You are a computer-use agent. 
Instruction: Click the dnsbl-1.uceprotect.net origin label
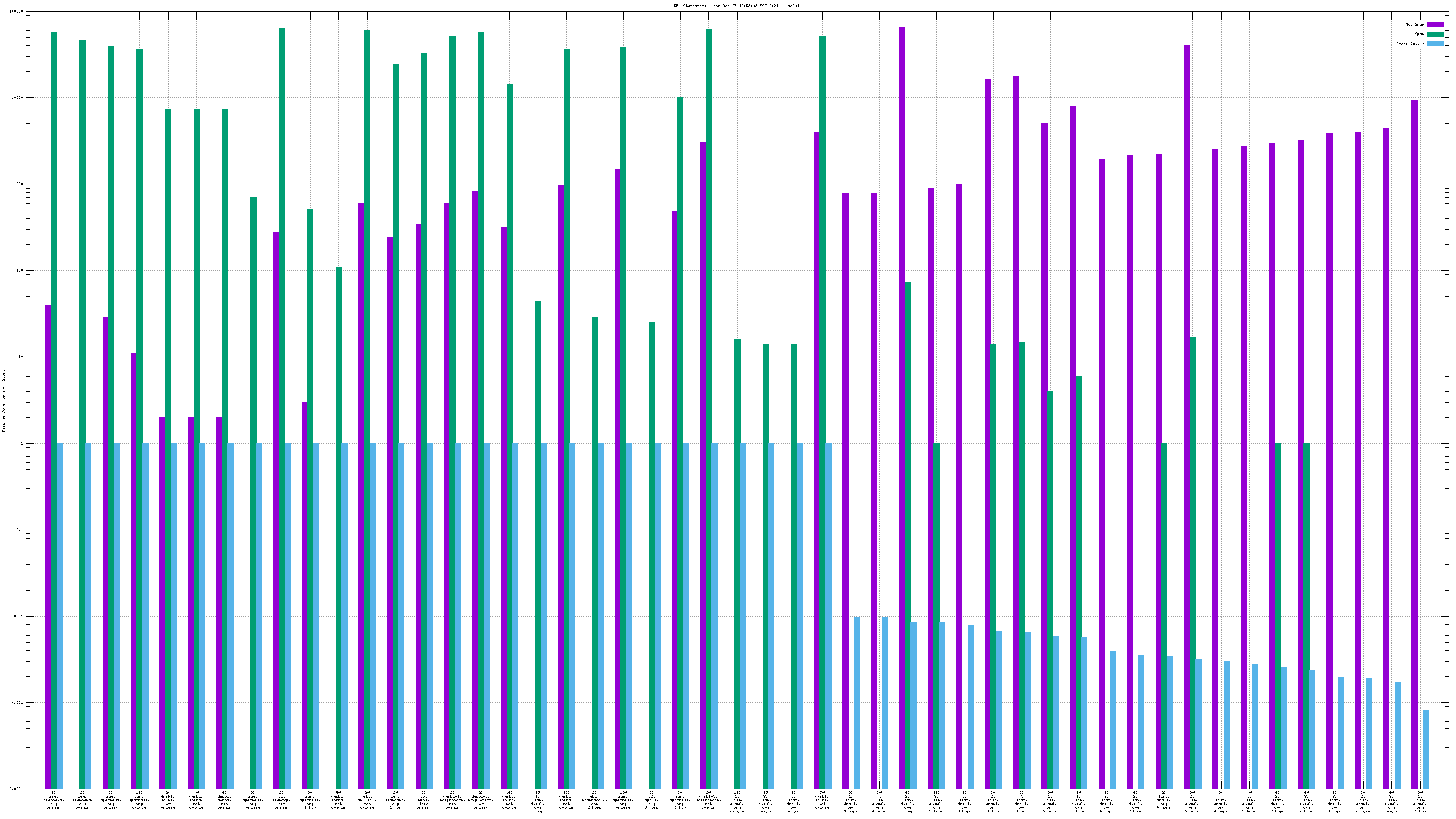click(x=452, y=800)
